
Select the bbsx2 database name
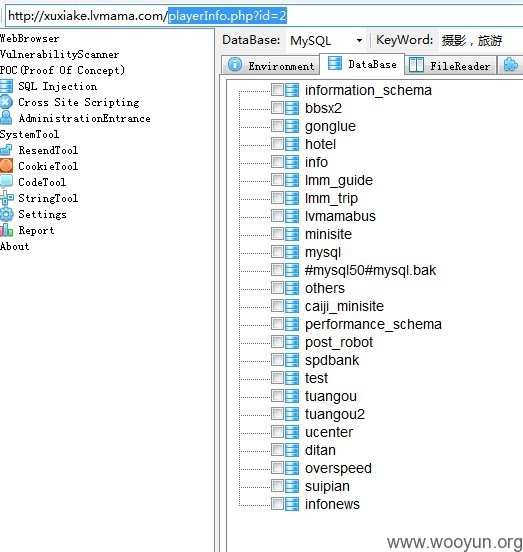tap(323, 108)
